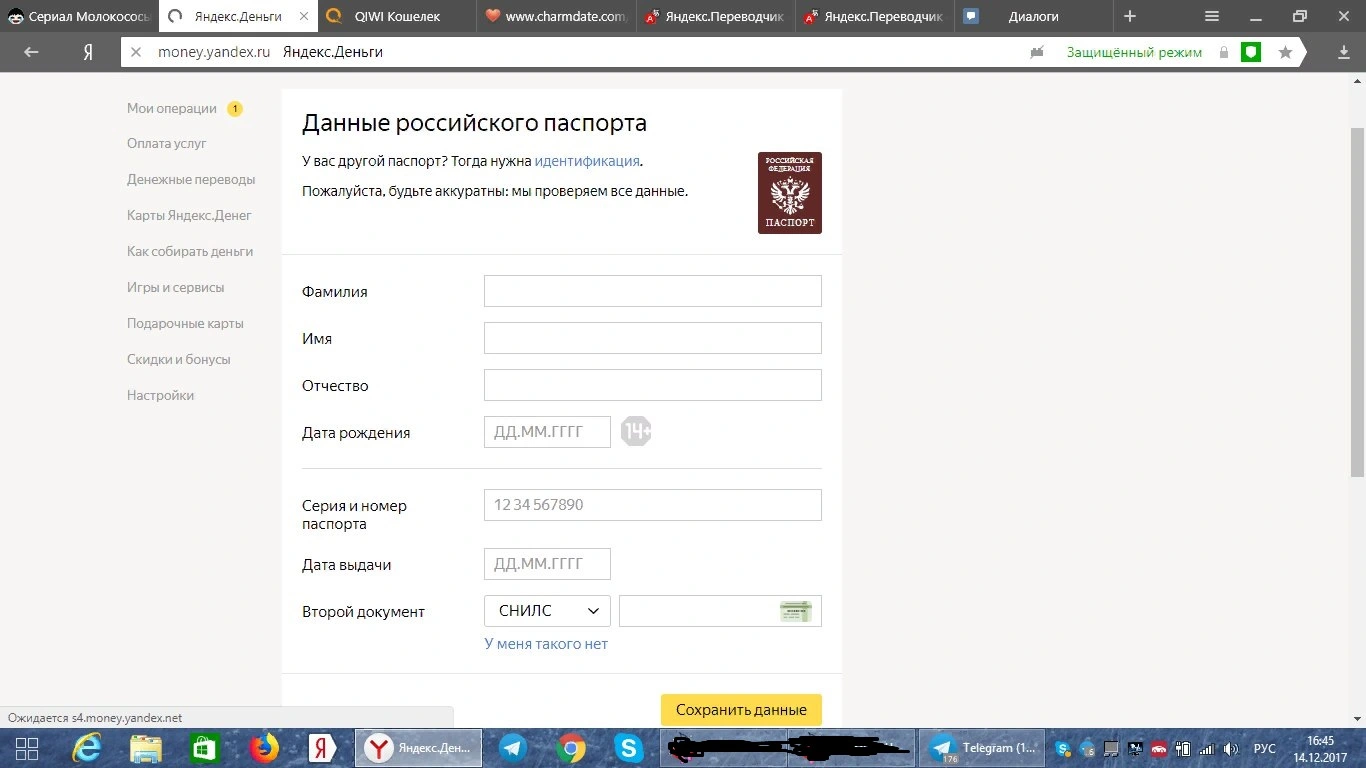The height and width of the screenshot is (768, 1366).
Task: Stop page loading with the X icon
Action: (x=136, y=52)
